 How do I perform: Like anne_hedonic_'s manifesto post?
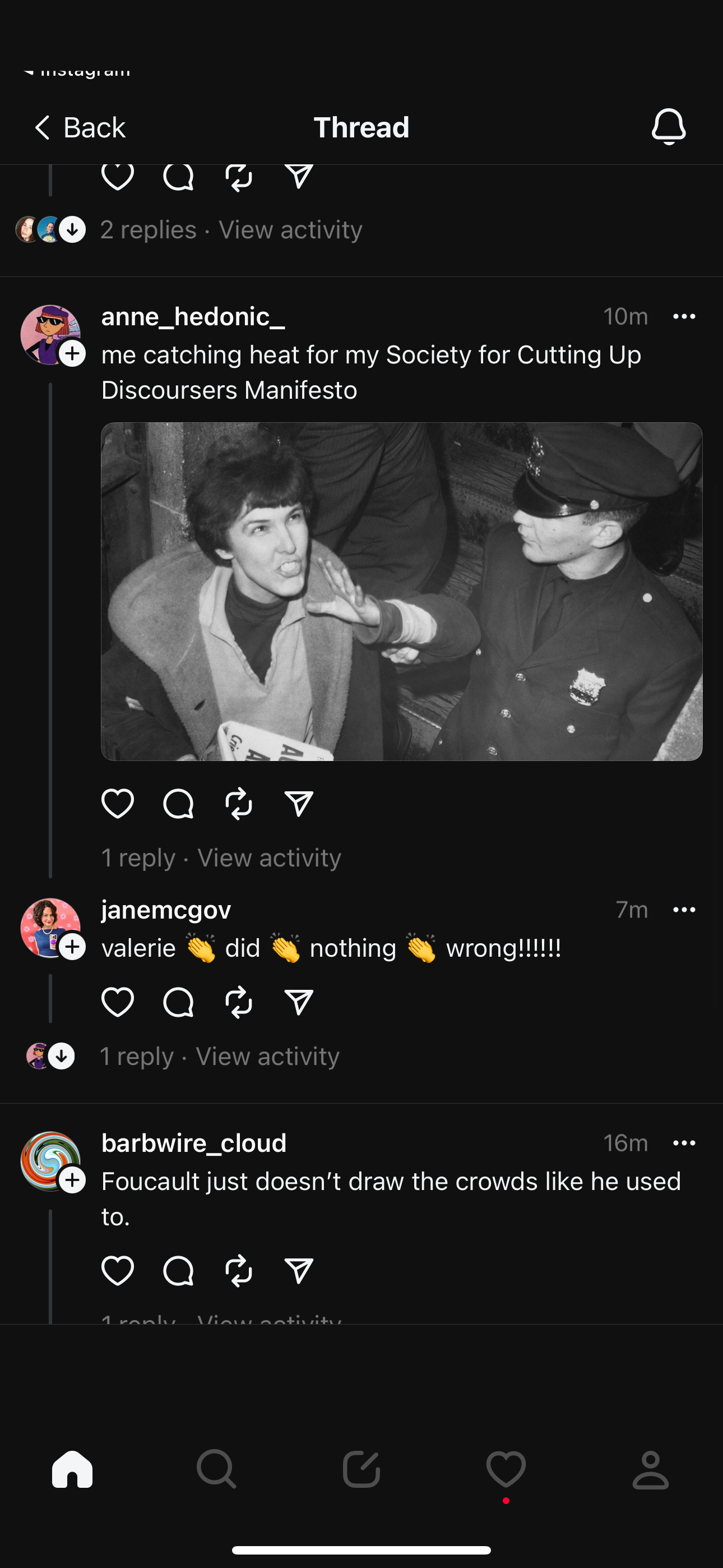[118, 804]
